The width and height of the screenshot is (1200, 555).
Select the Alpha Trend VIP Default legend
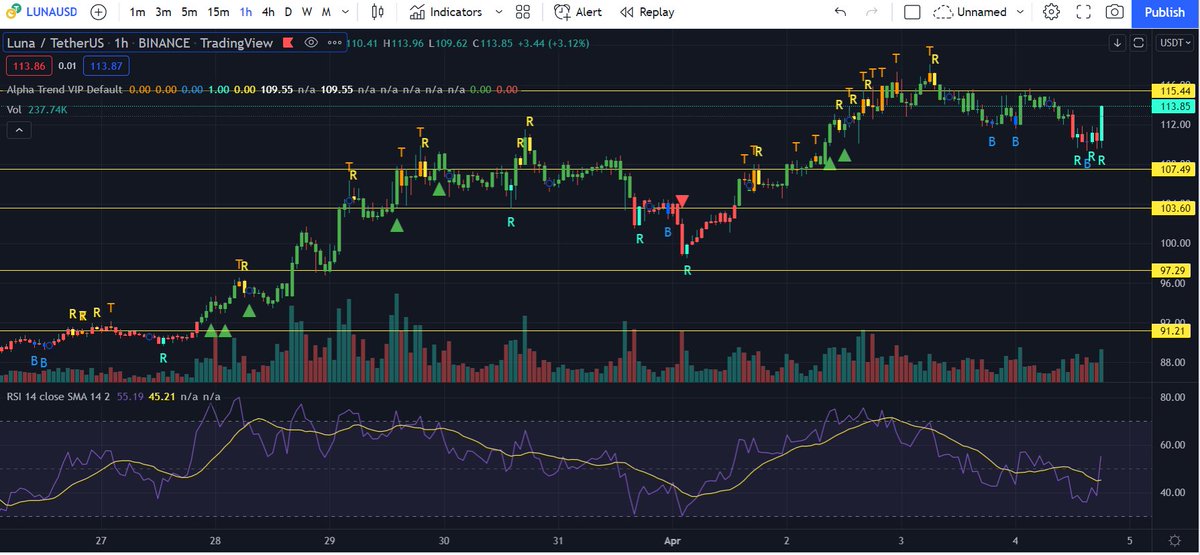64,89
